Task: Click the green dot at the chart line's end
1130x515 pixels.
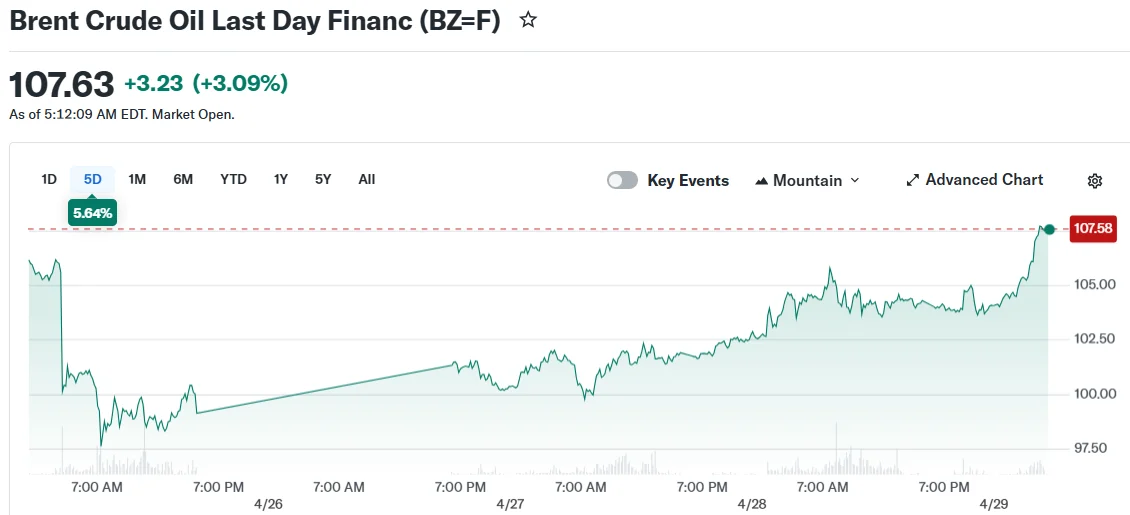Action: click(x=1049, y=230)
